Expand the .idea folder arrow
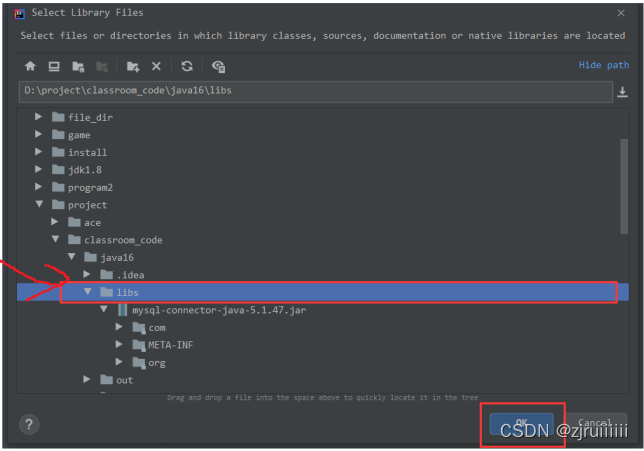This screenshot has width=644, height=451. [87, 274]
